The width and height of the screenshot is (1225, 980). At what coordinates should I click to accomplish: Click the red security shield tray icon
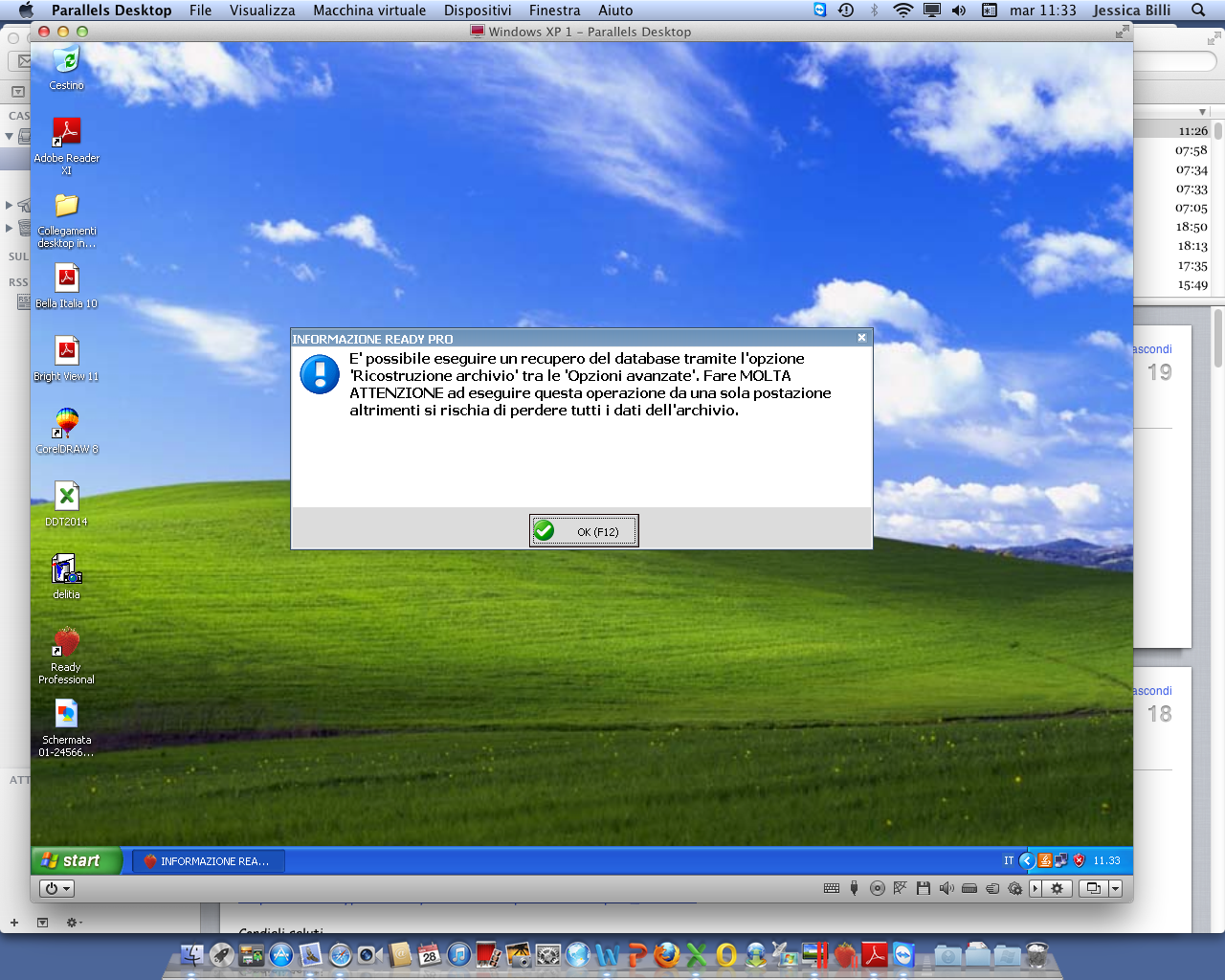[1079, 860]
